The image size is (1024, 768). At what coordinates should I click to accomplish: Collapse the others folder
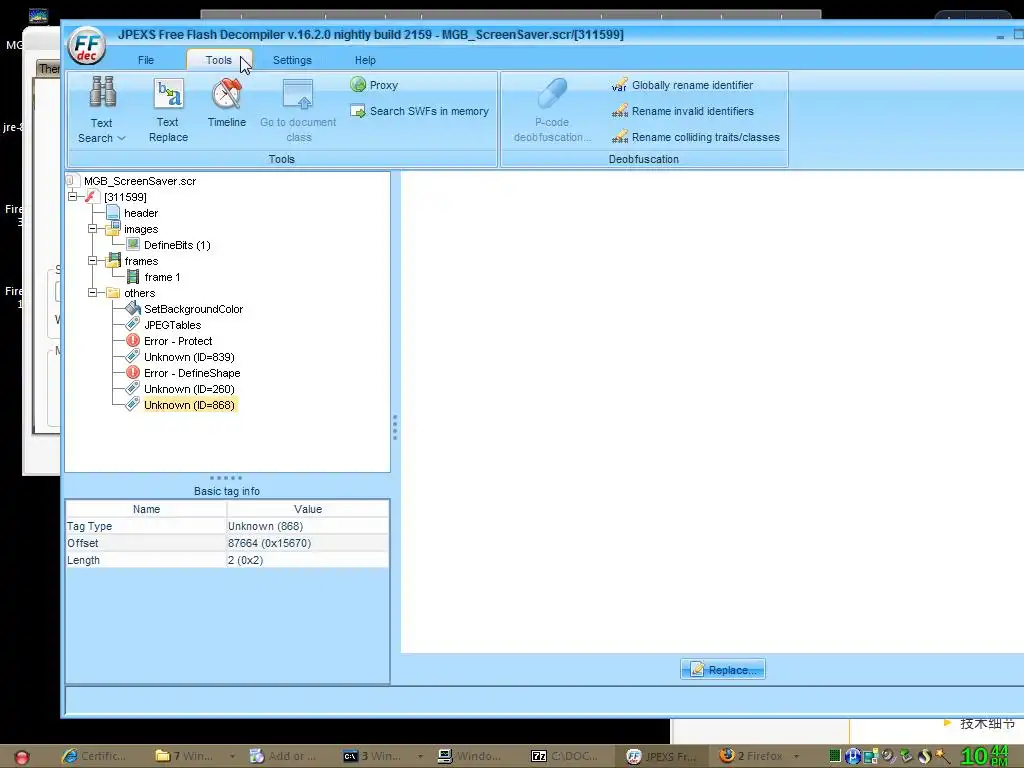93,293
